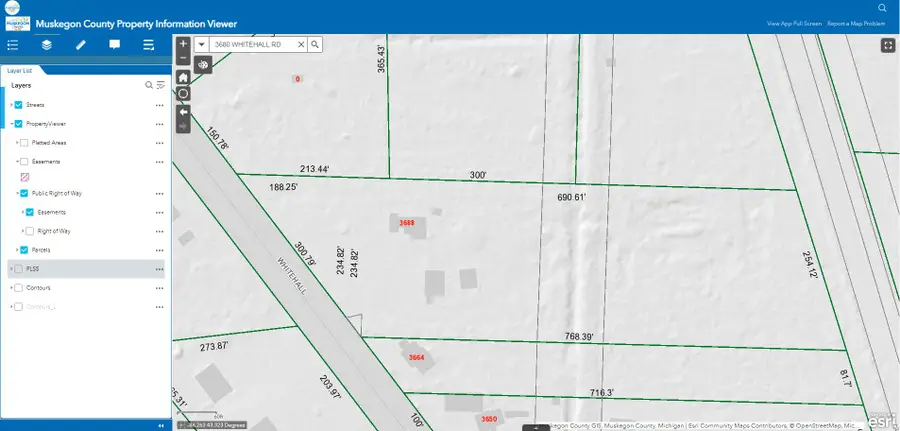900x431 pixels.
Task: Uncheck the Streets layer checkbox
Action: 18,105
